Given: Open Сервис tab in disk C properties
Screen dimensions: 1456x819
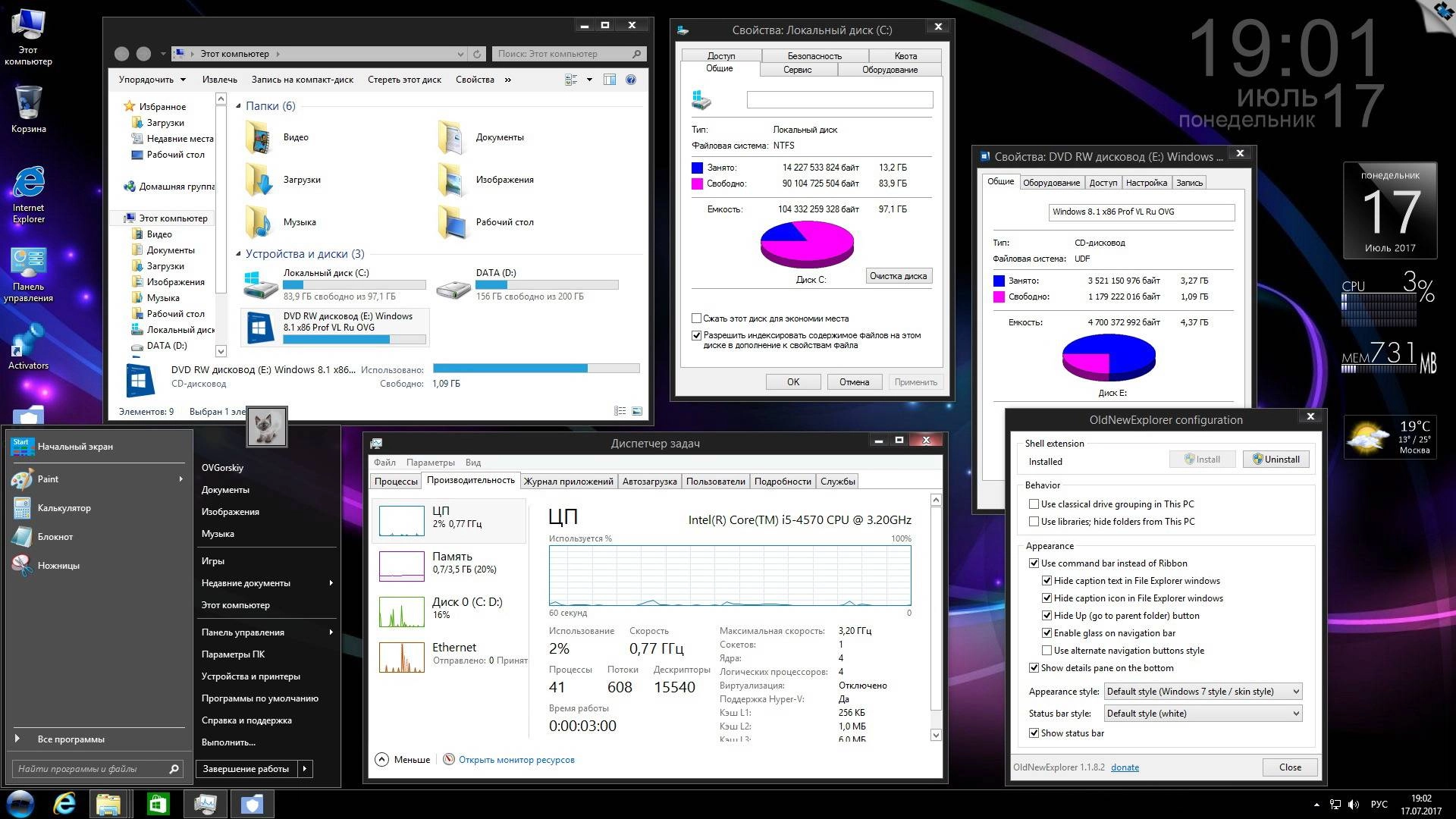Looking at the screenshot, I should (797, 70).
